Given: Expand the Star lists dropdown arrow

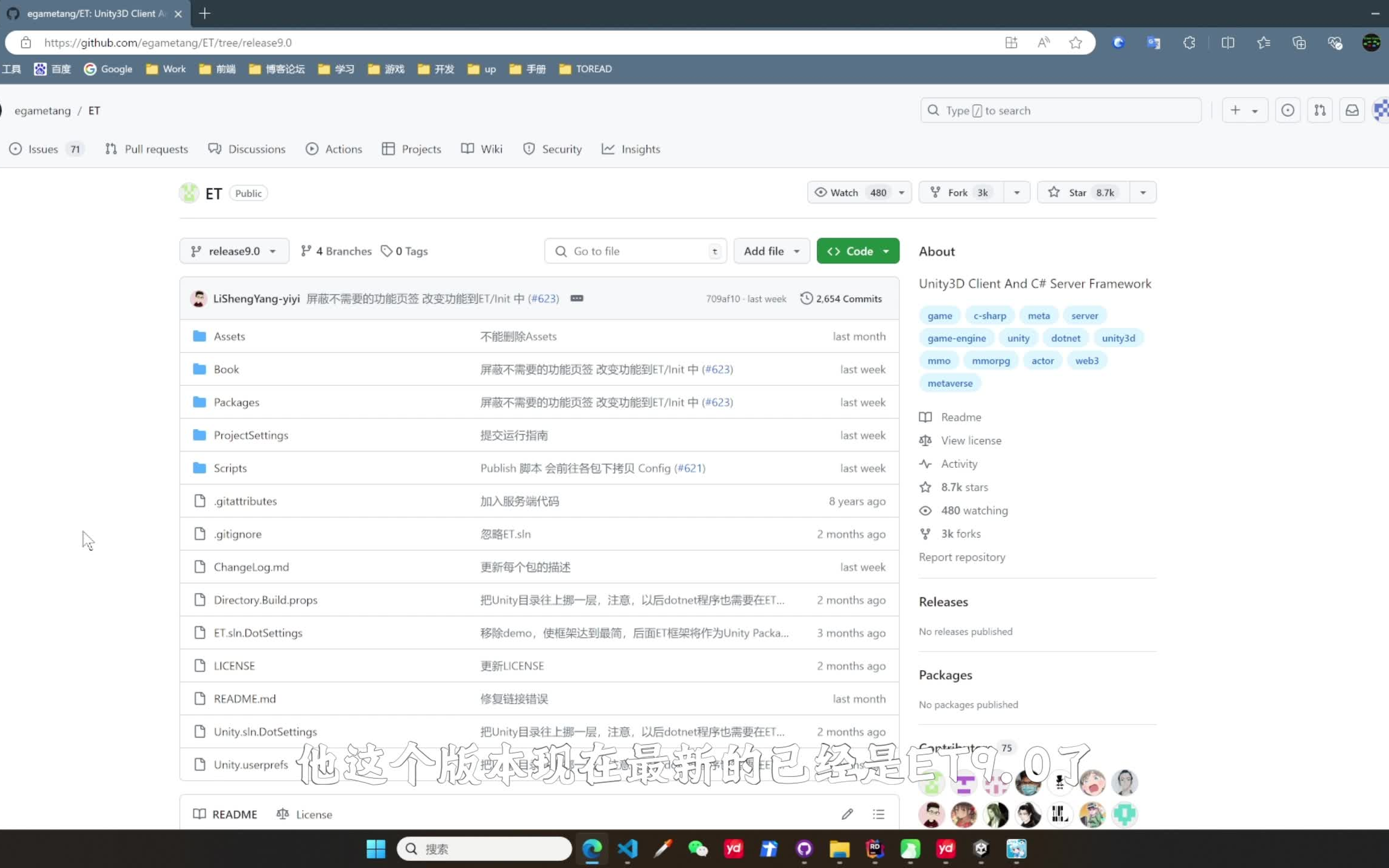Looking at the screenshot, I should pos(1143,192).
